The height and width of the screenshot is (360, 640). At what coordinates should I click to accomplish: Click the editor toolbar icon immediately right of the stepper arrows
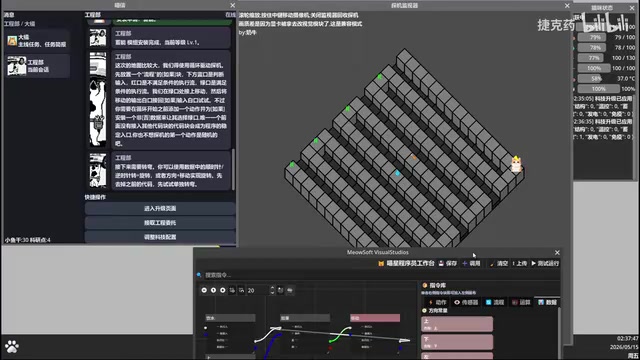pos(280,290)
